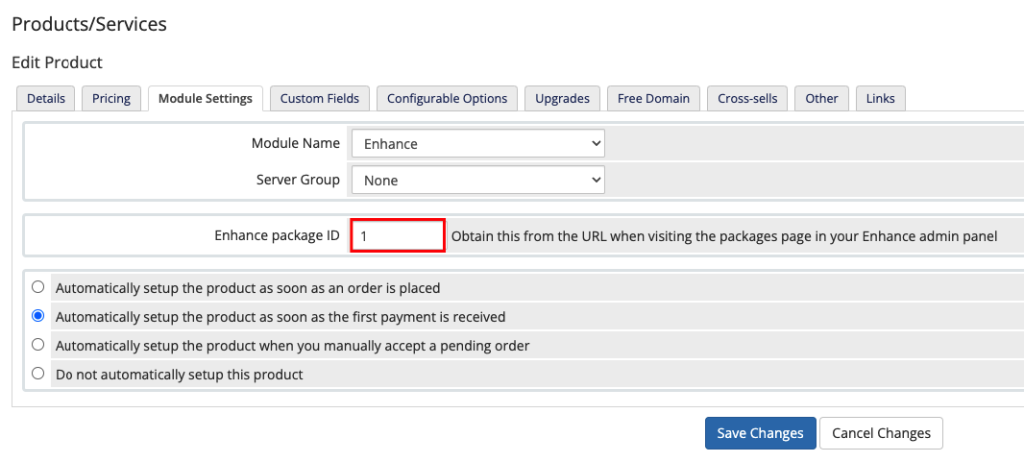The width and height of the screenshot is (1024, 462).
Task: Open the Links tab
Action: 880,99
